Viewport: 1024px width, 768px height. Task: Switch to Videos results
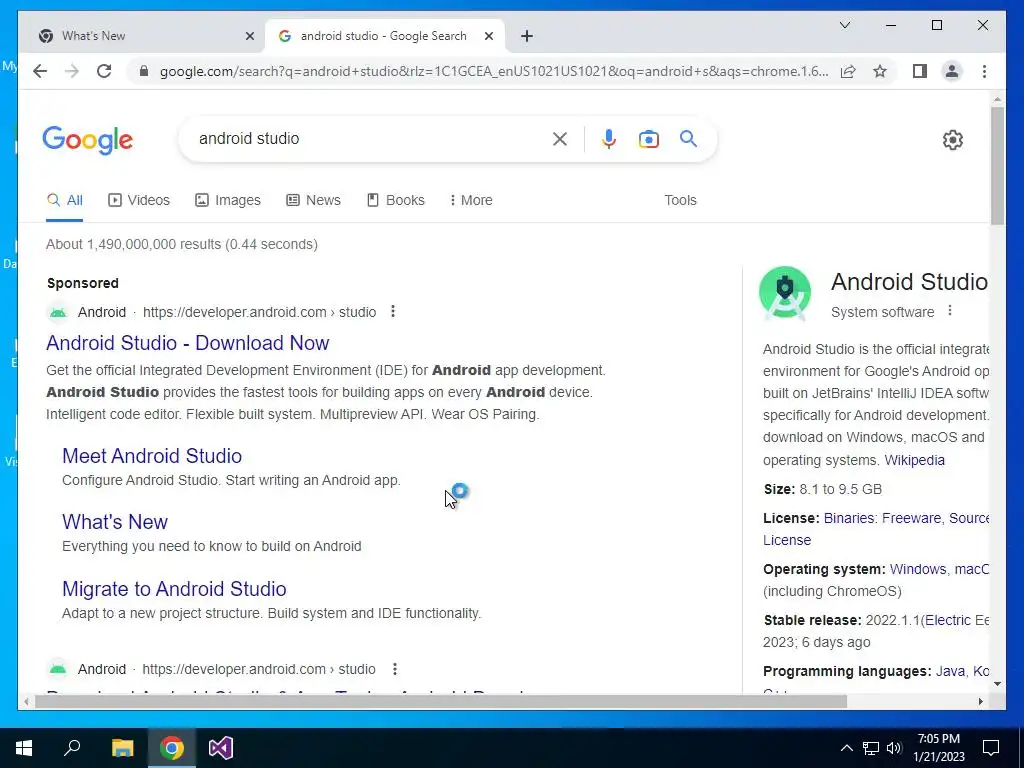tap(138, 200)
